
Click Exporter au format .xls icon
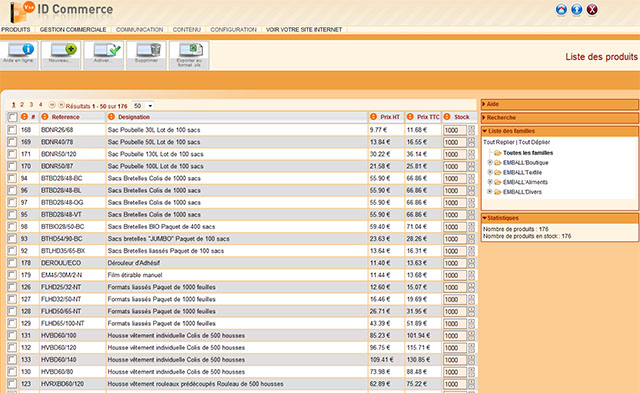189,55
